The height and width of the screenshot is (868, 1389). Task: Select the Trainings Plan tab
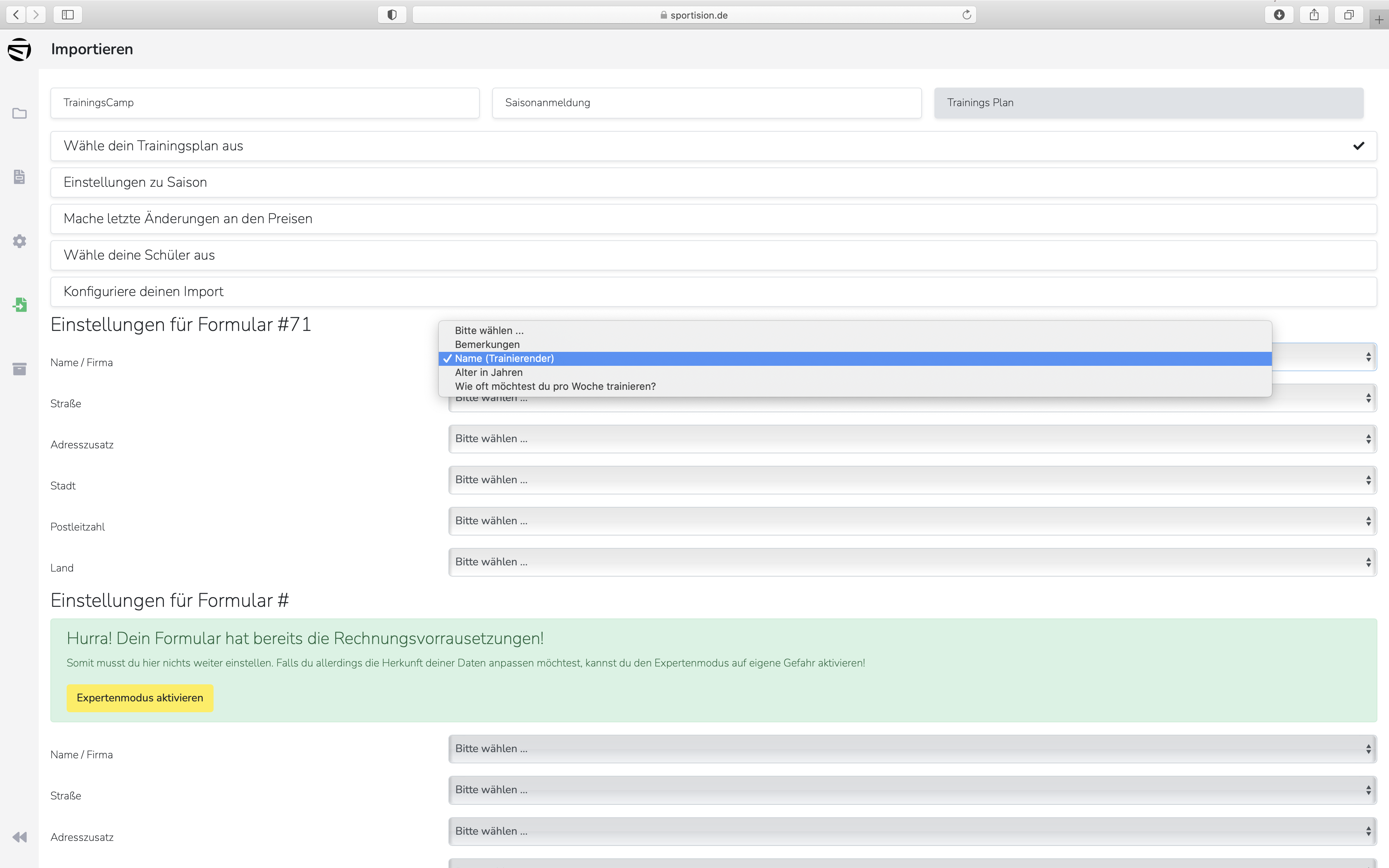(x=1148, y=103)
